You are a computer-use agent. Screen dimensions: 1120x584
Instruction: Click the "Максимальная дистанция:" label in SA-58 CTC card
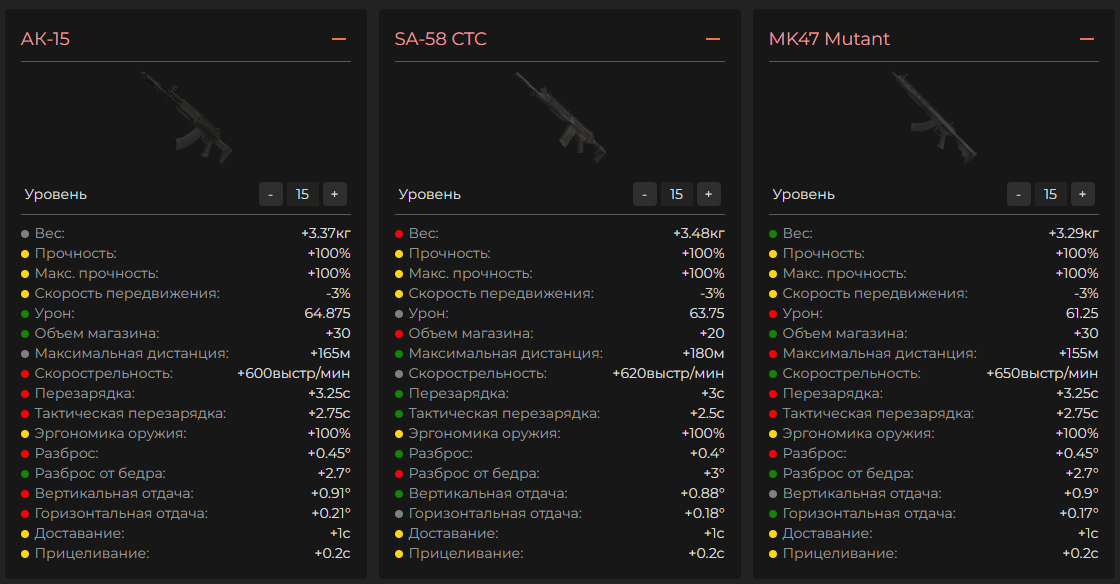pyautogui.click(x=506, y=353)
